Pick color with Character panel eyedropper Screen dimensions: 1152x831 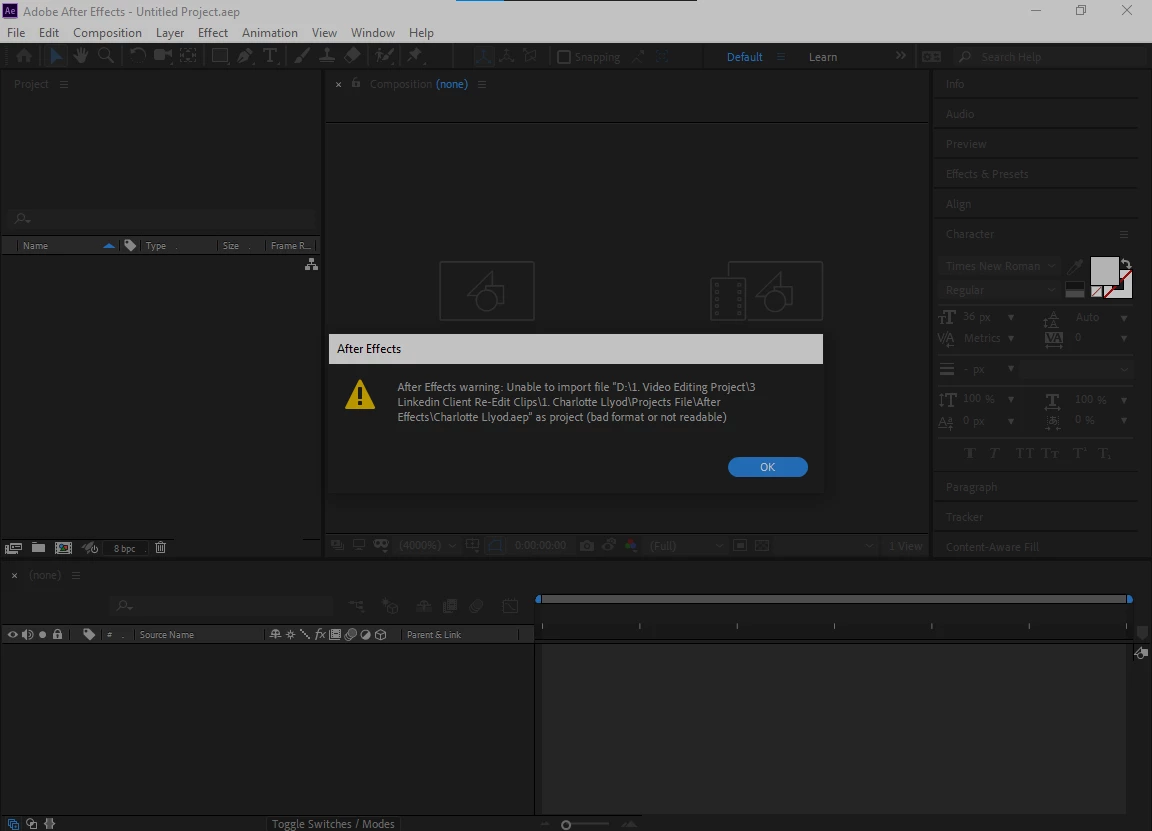1075,266
